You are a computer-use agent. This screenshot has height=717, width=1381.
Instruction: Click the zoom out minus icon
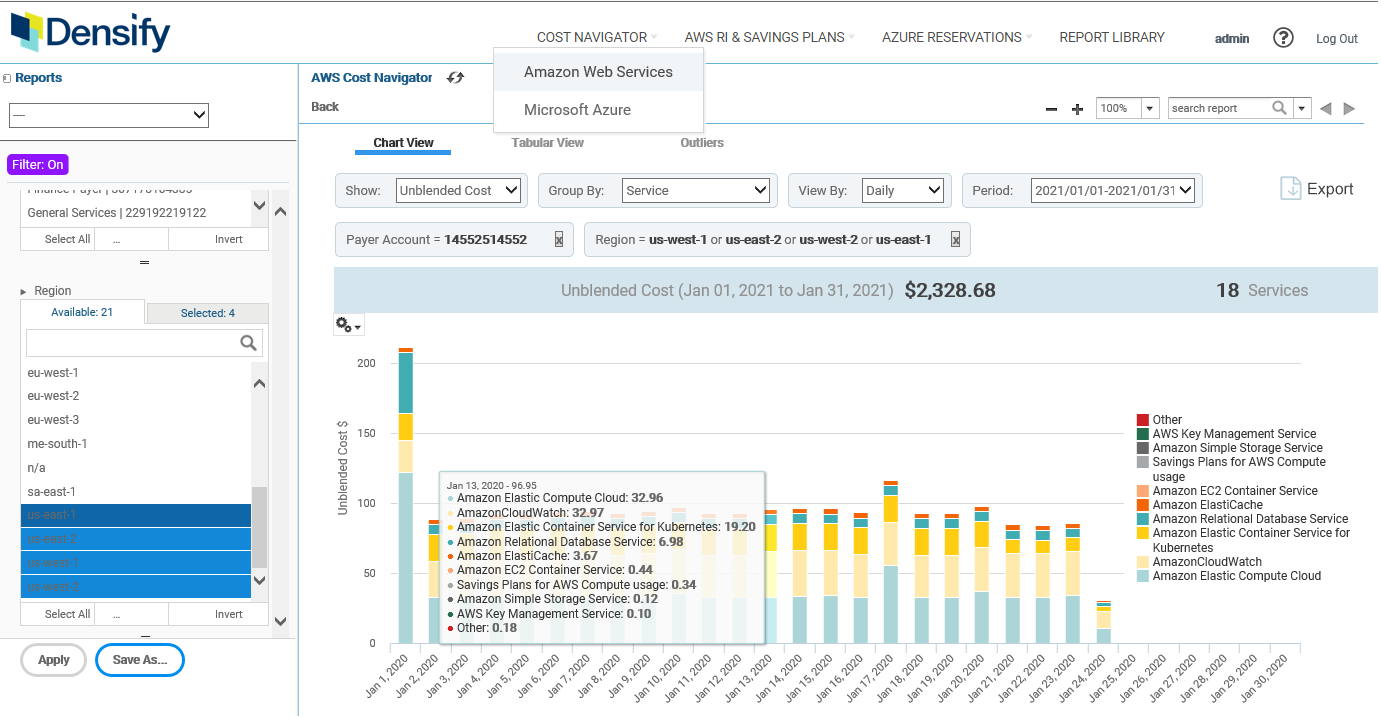[x=1051, y=109]
